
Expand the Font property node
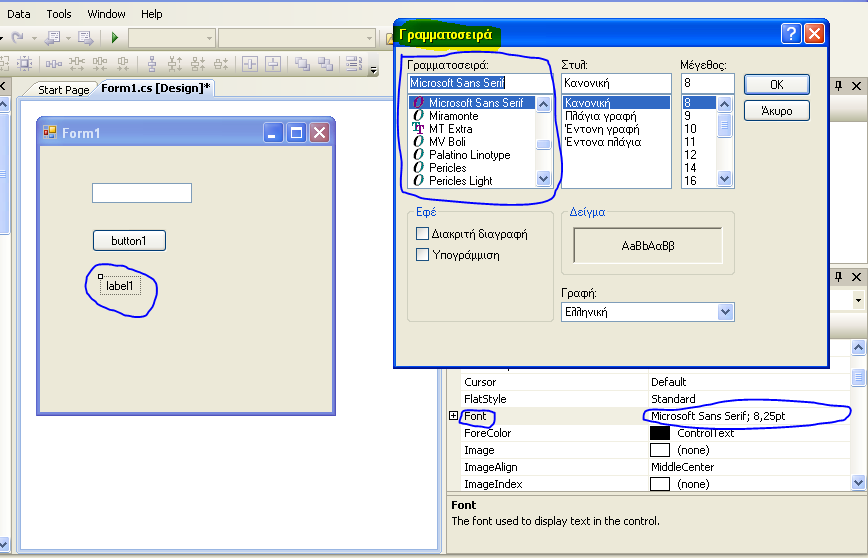453,416
